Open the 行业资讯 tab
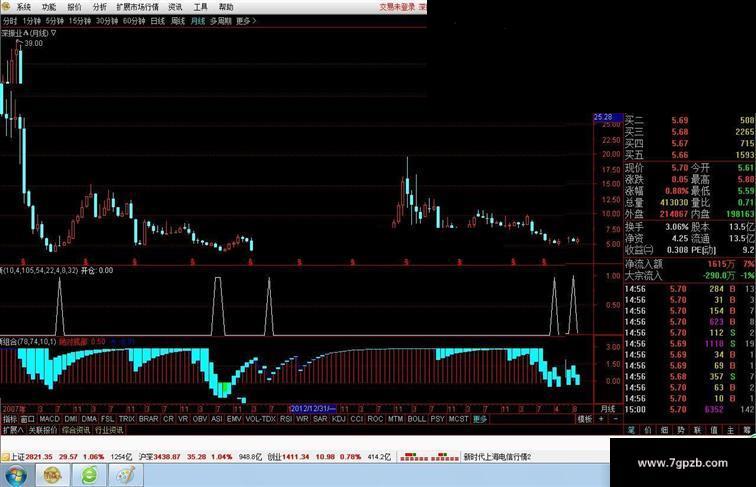756x487 pixels. [x=109, y=430]
